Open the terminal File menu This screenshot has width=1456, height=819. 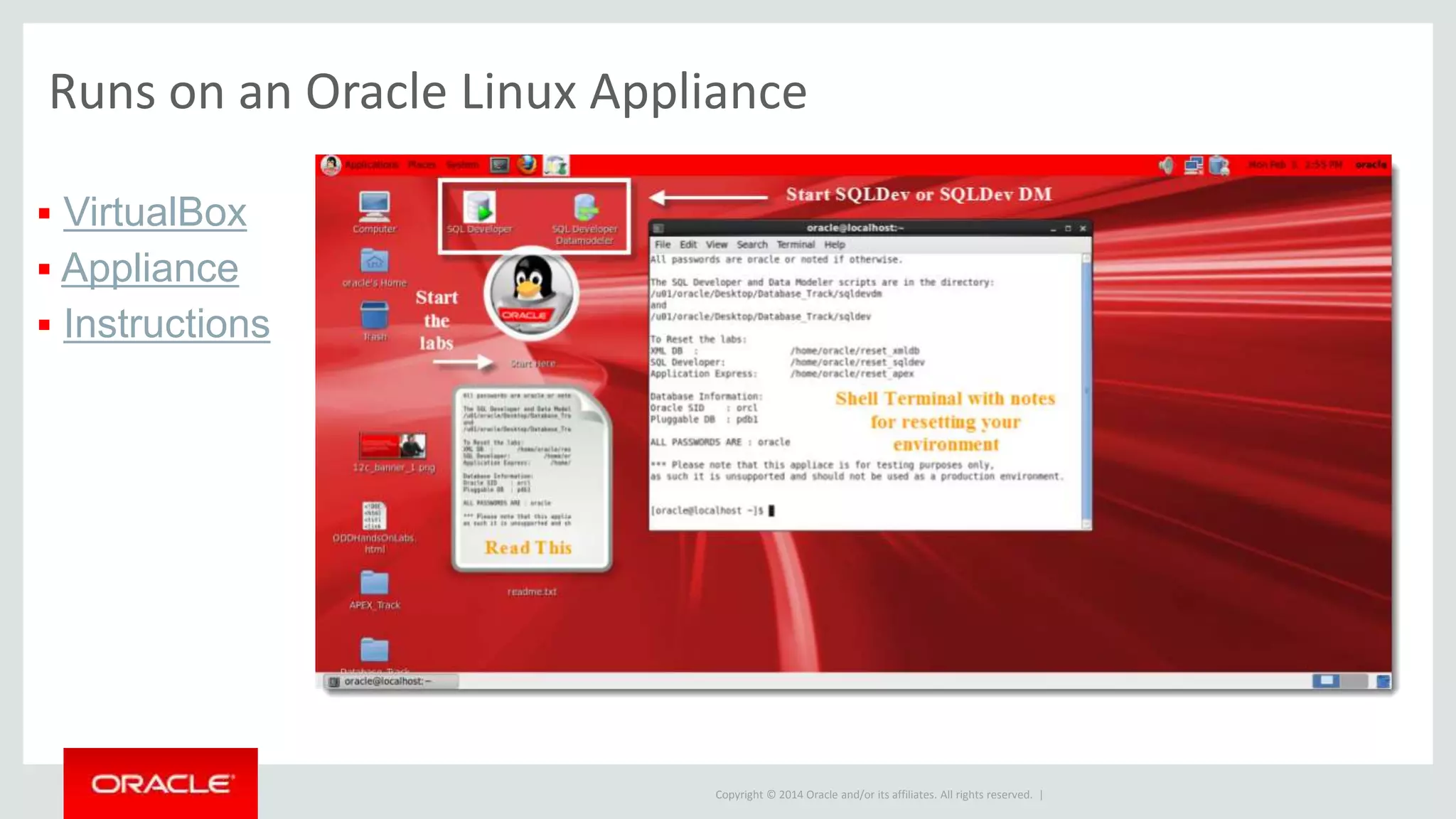point(662,245)
